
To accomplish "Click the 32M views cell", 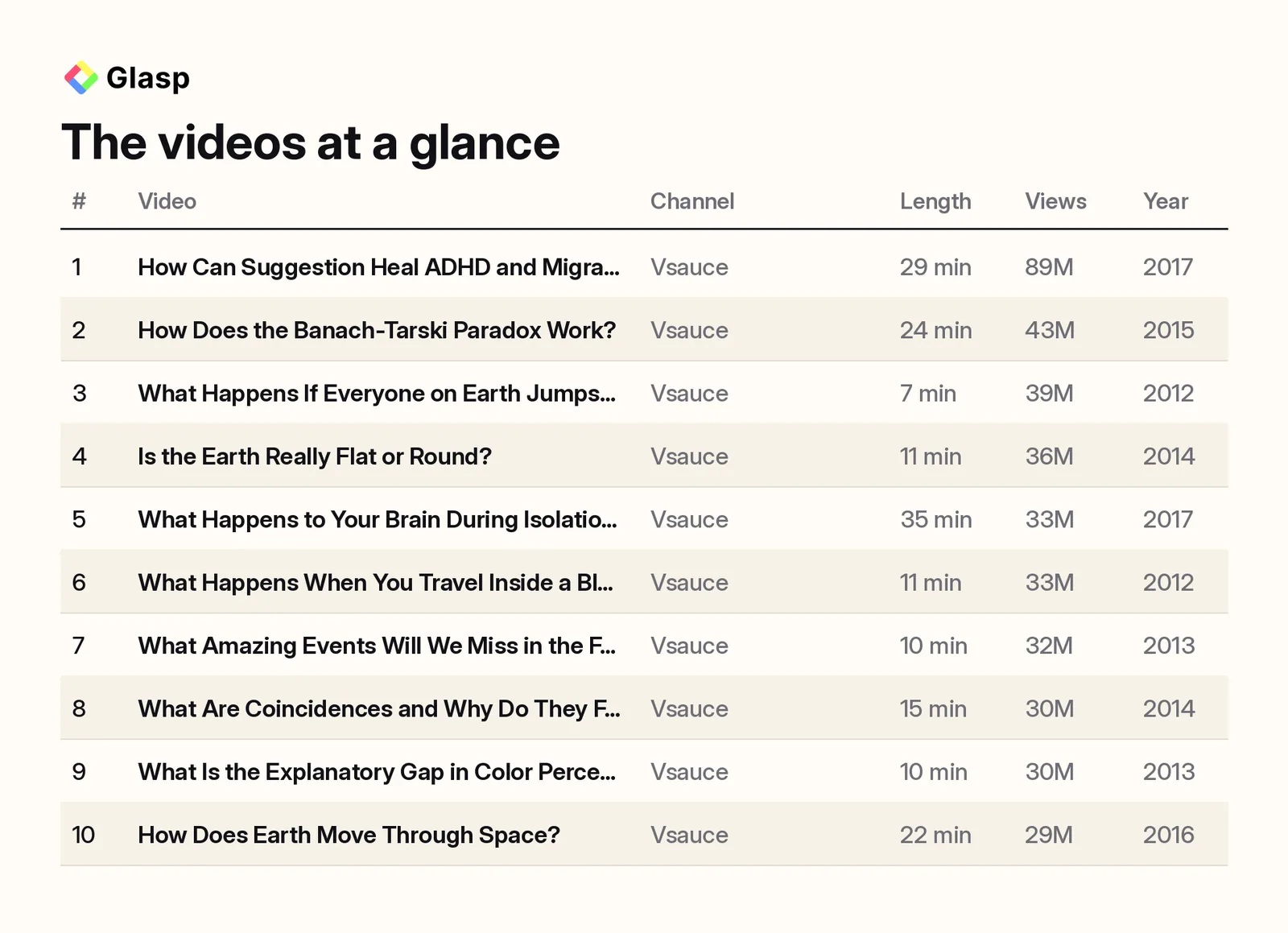I will click(1049, 646).
